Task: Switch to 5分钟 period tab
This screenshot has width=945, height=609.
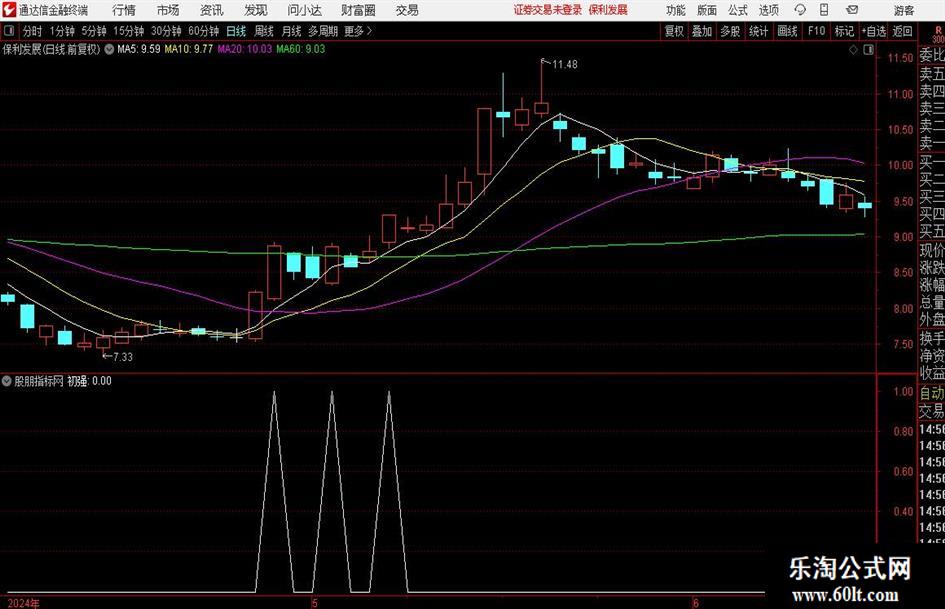Action: 94,31
